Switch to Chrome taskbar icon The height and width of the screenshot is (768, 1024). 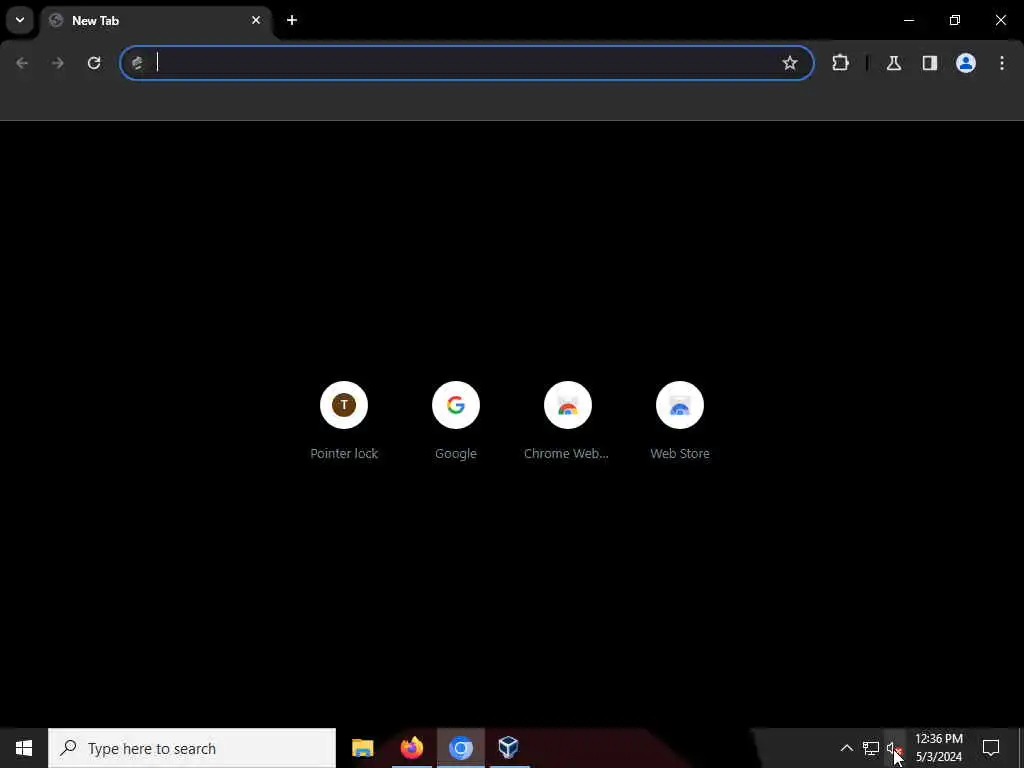point(460,748)
